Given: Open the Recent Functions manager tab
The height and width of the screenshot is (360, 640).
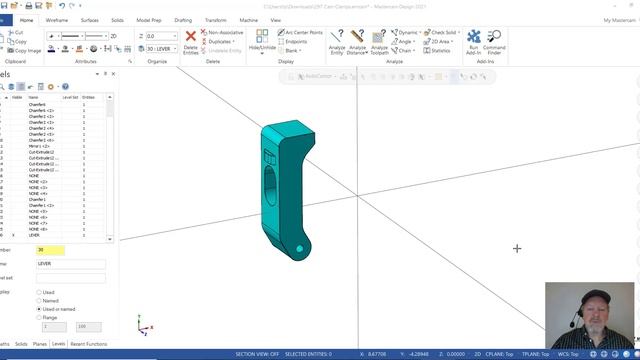Looking at the screenshot, I should pos(89,344).
